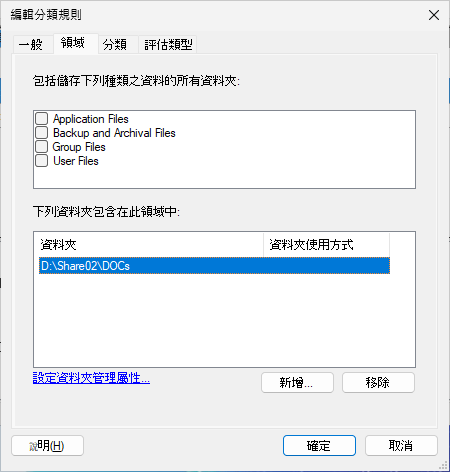Toggle the Group Files checkbox

click(x=42, y=147)
